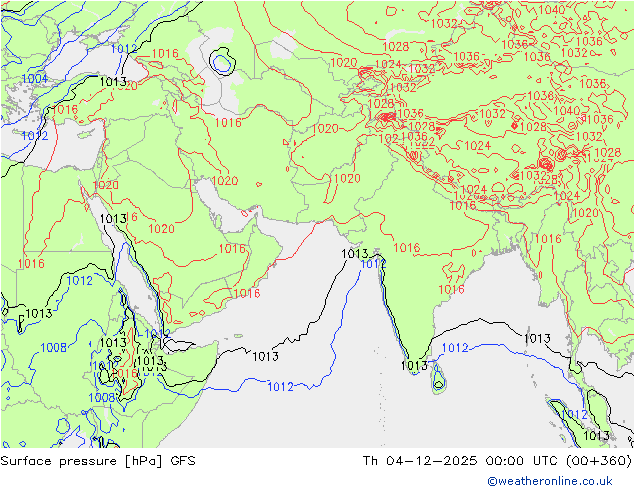This screenshot has width=634, height=490.
Task: Click the black 1013 label near Black Sea
Action: 113,82
